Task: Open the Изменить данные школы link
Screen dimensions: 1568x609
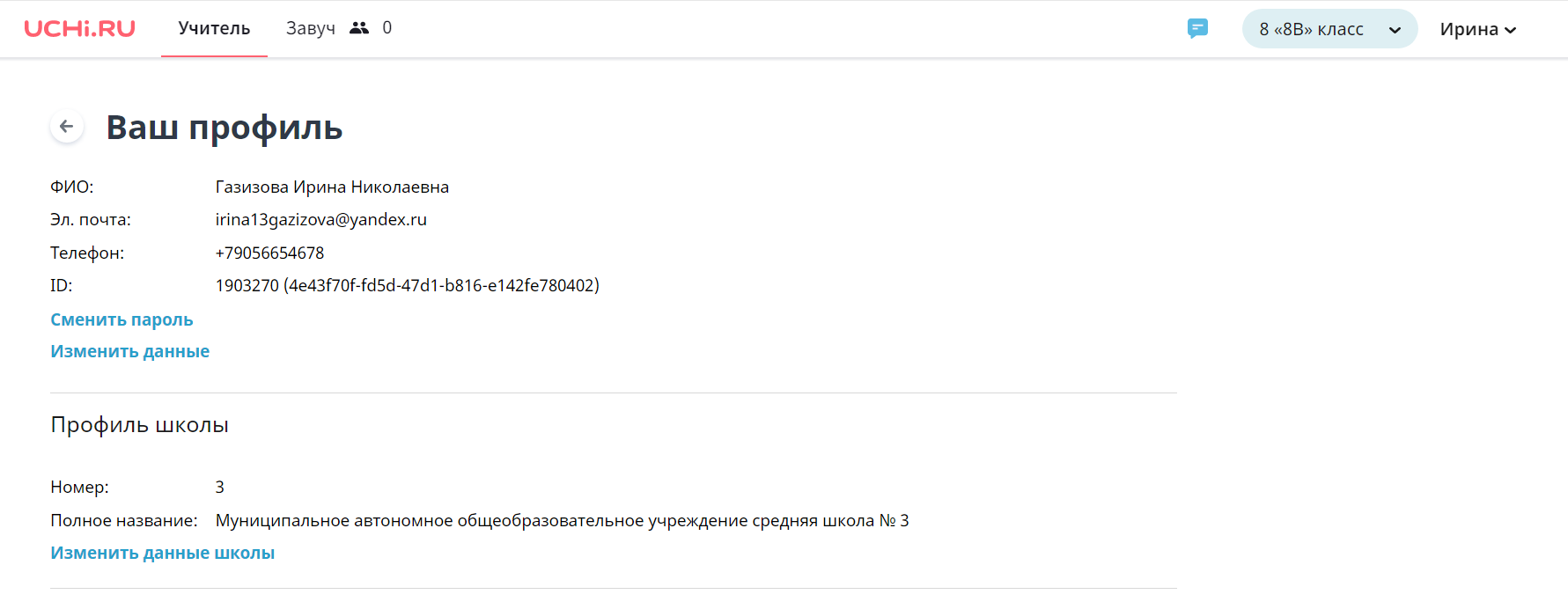Action: point(162,553)
